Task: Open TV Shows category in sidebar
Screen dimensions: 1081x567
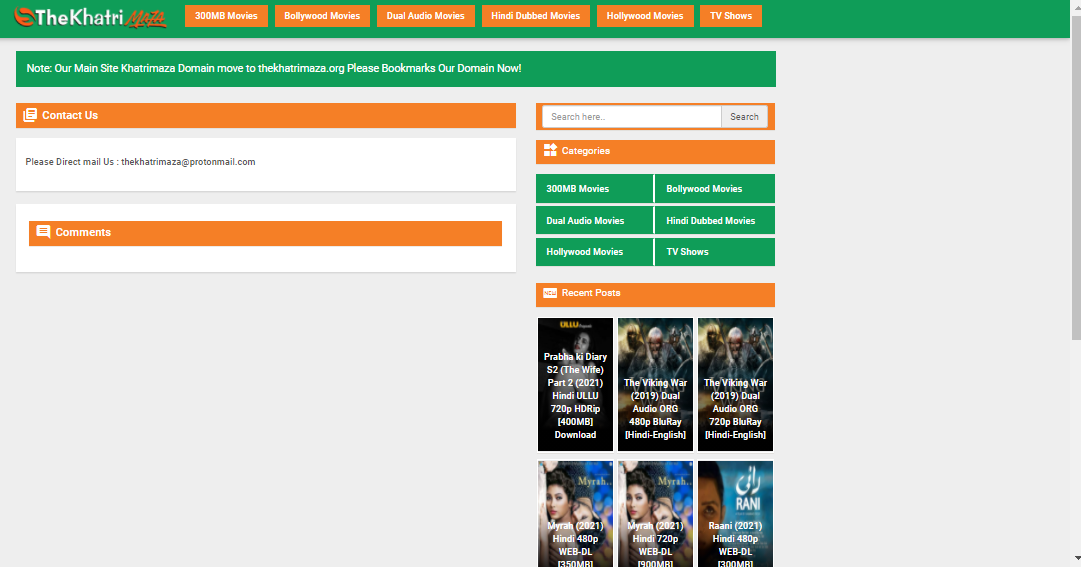Action: coord(715,252)
